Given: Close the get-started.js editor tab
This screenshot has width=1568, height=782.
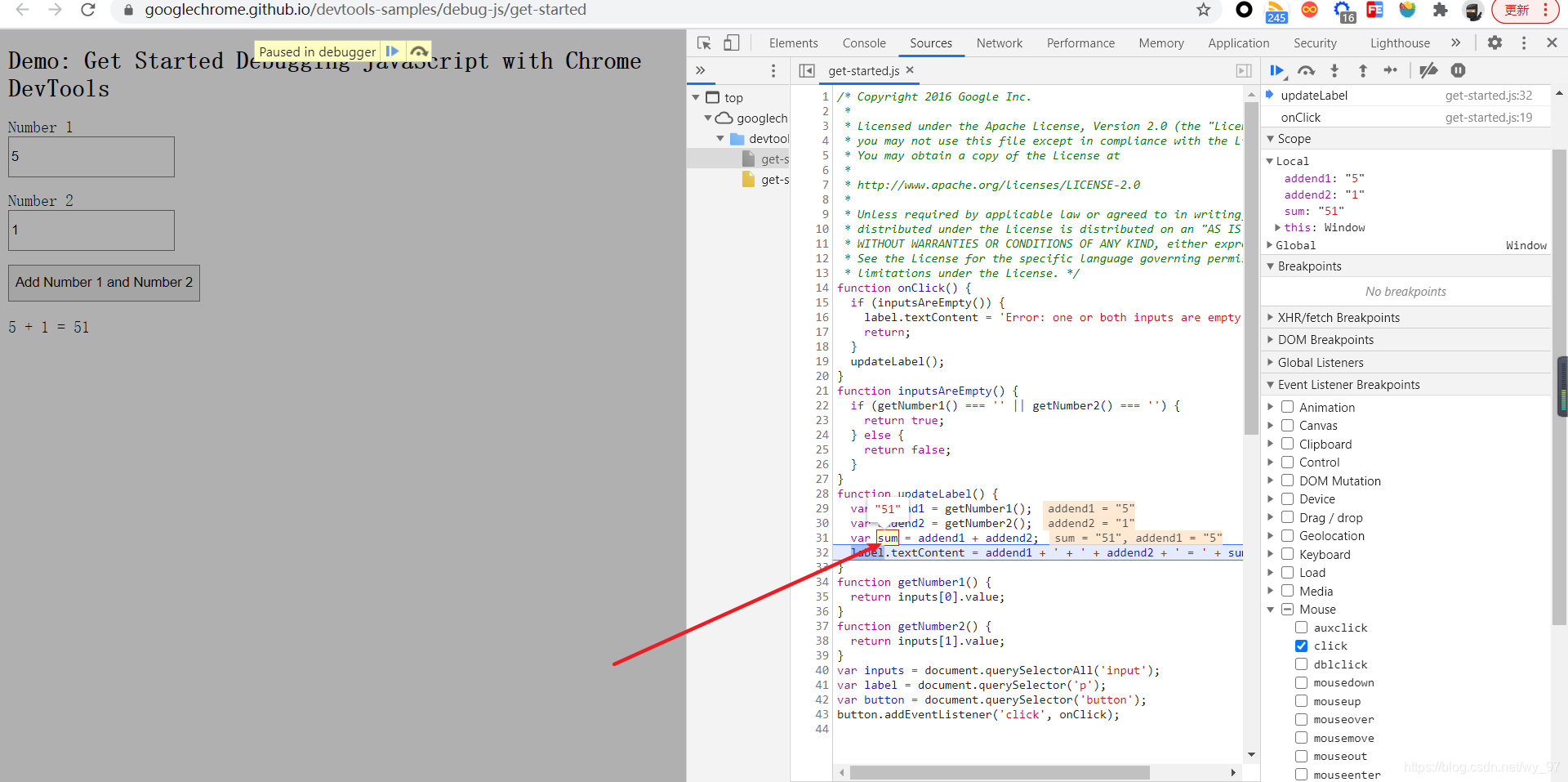Looking at the screenshot, I should point(910,70).
